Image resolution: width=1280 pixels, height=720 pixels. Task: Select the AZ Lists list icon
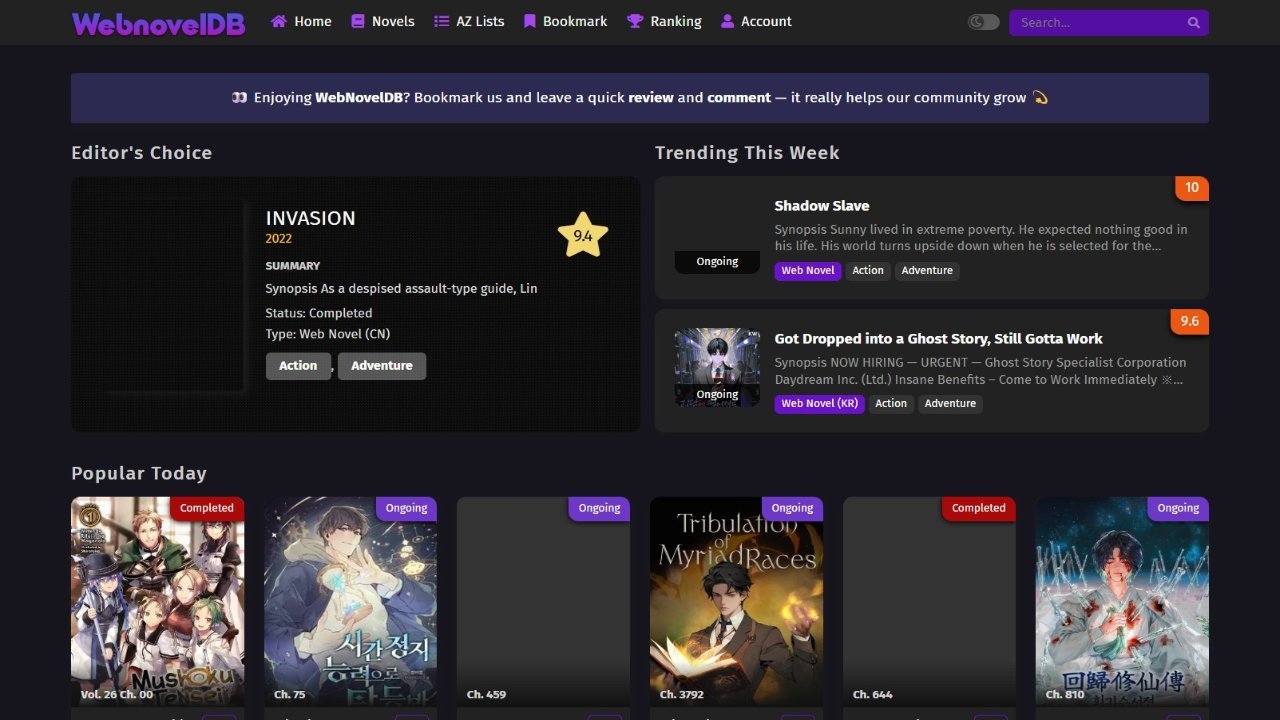(441, 21)
